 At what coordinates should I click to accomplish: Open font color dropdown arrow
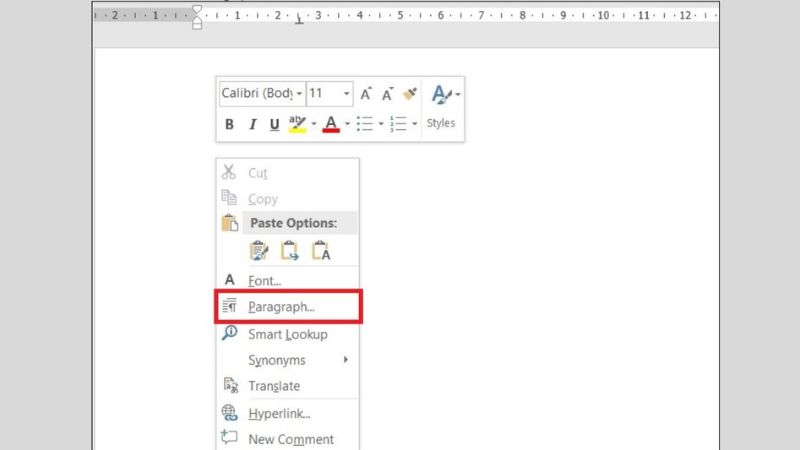pos(347,123)
